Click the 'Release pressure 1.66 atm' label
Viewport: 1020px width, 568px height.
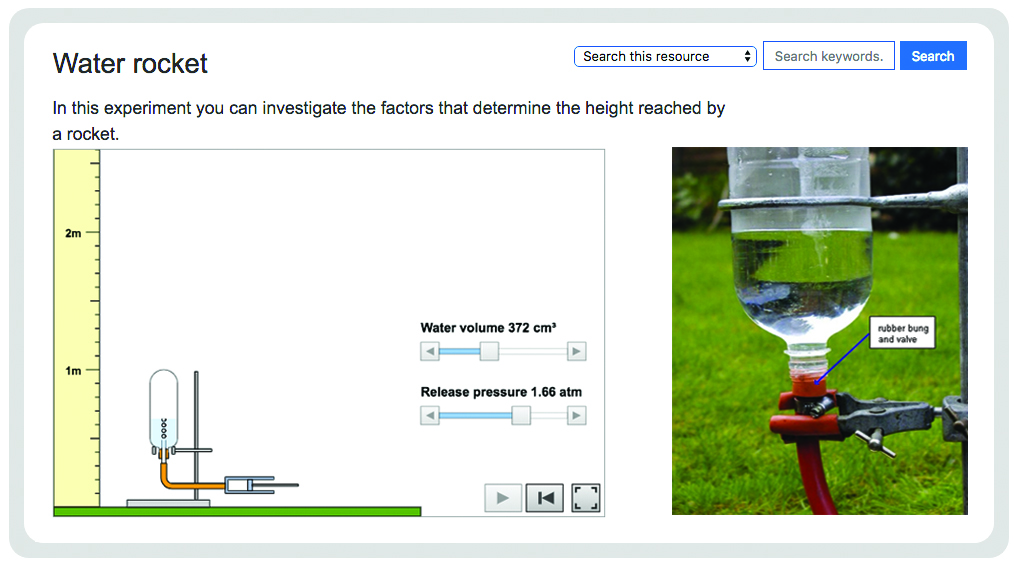point(501,392)
